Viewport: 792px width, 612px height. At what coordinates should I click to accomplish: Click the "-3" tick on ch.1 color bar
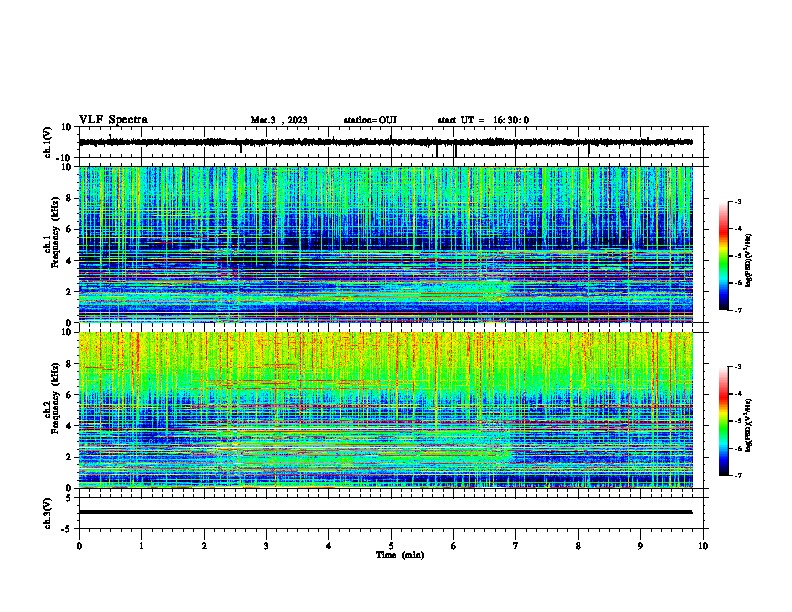(x=737, y=202)
